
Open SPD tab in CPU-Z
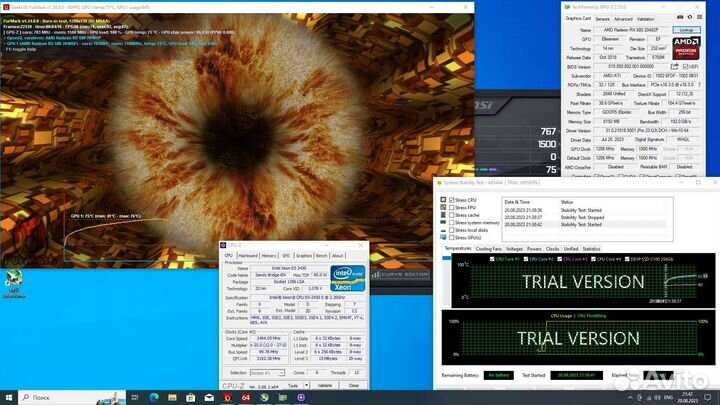tap(286, 256)
